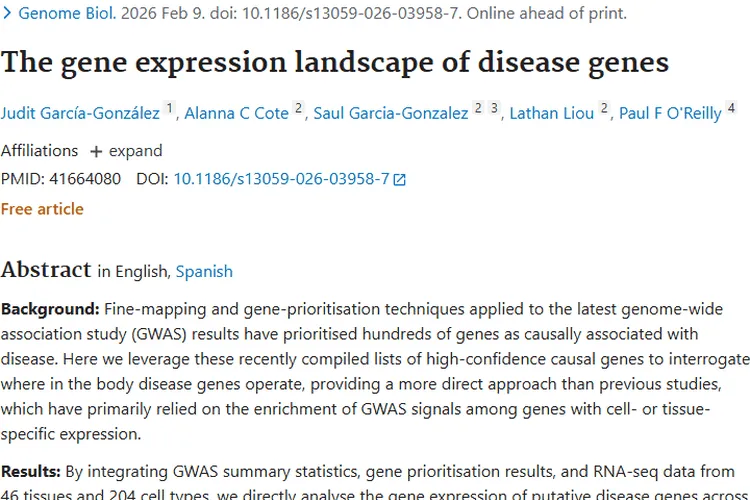Click affiliation superscript 2 after Alanna C Cote
Viewport: 750px width, 500px height.
click(298, 108)
